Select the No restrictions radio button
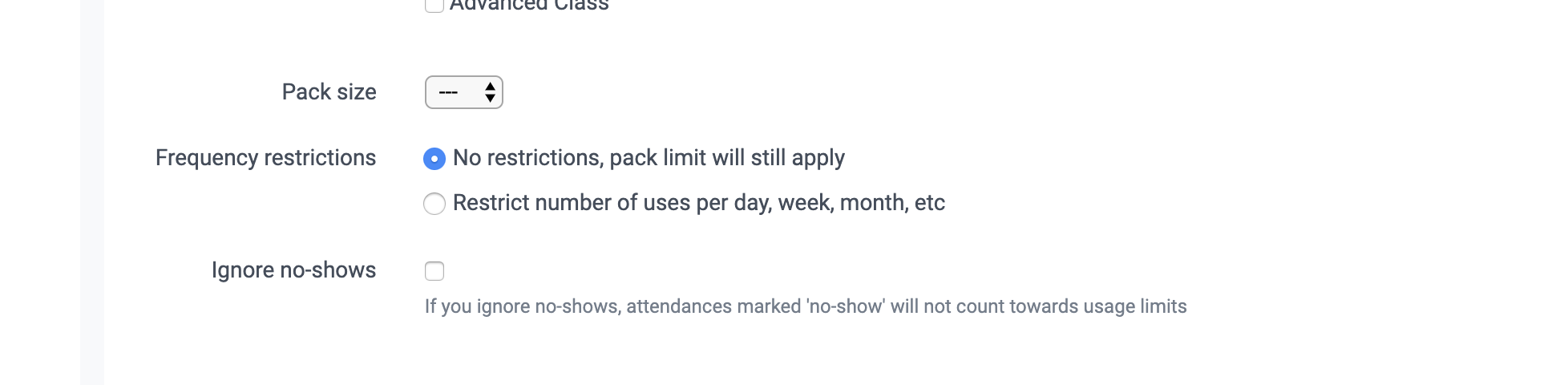Viewport: 1568px width, 385px height. pos(434,159)
